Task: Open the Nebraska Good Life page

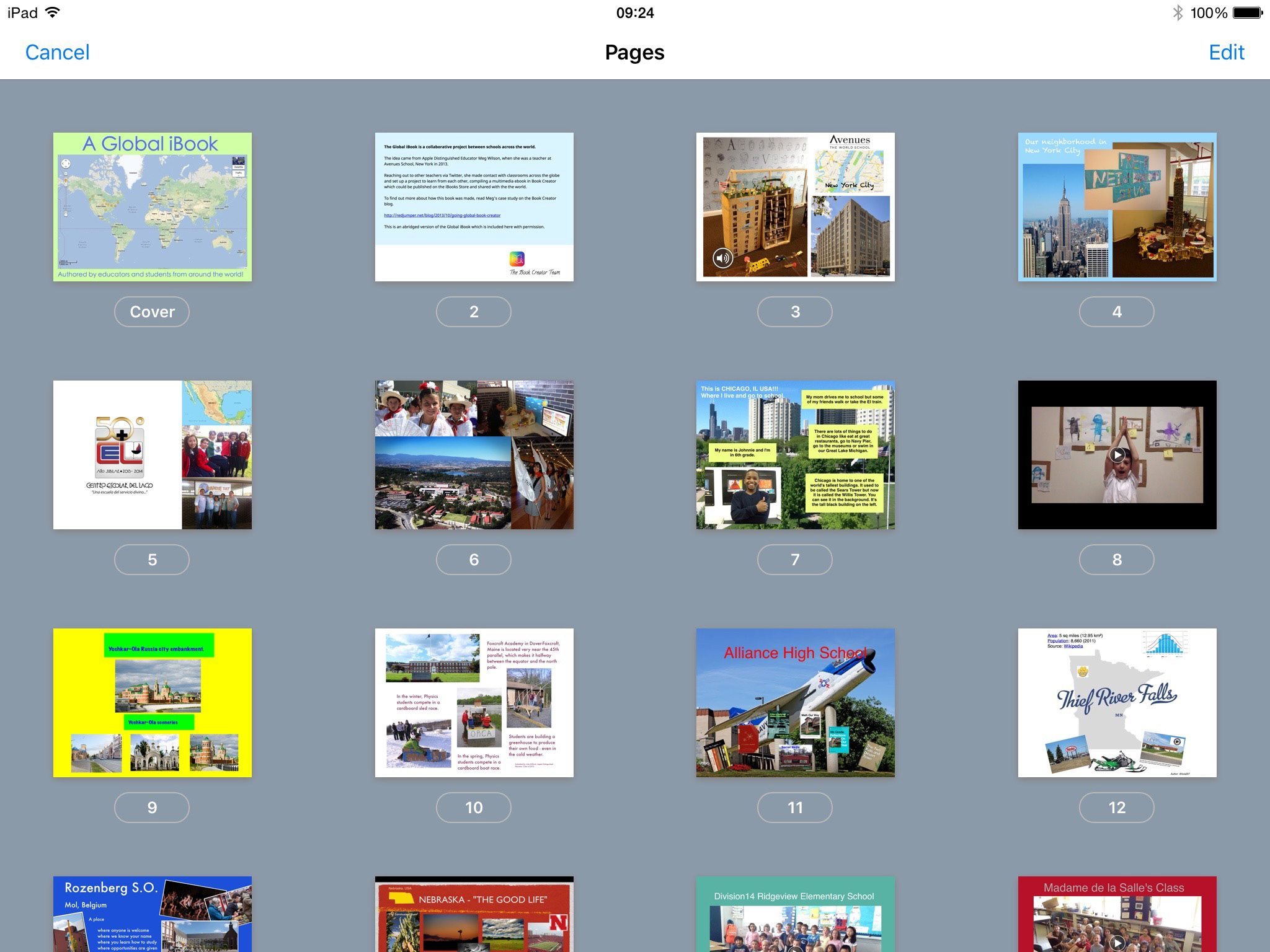Action: (x=474, y=914)
